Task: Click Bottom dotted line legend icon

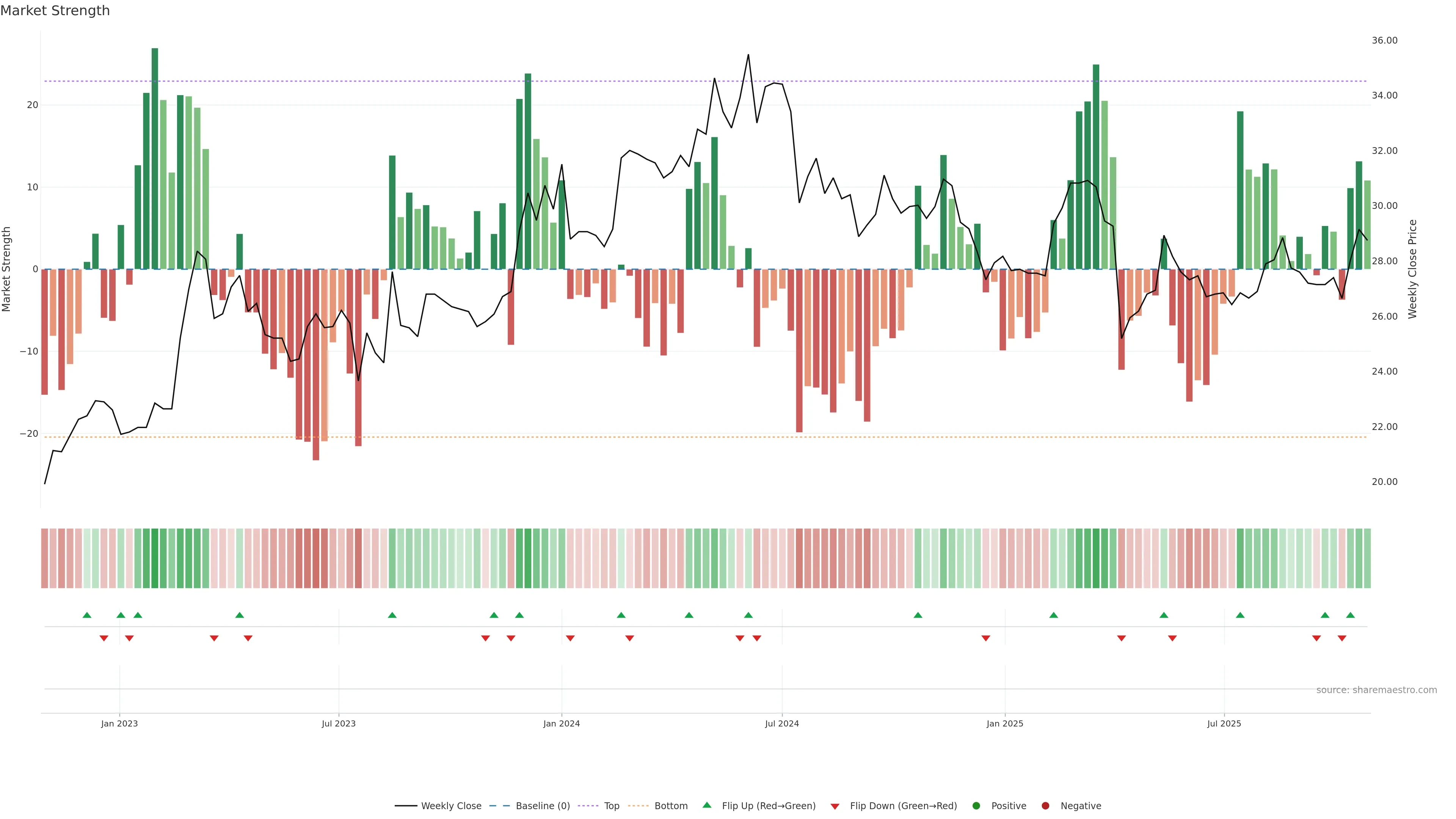Action: point(638,806)
